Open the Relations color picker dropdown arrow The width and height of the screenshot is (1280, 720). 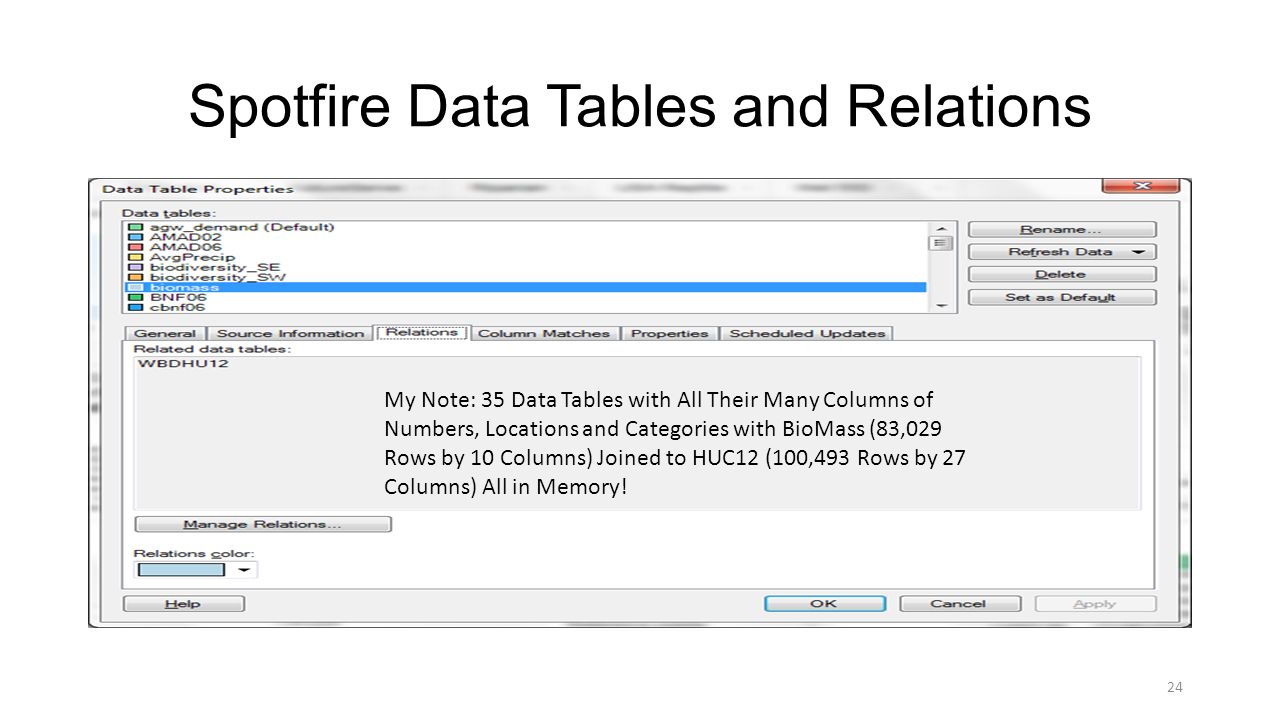pos(243,570)
